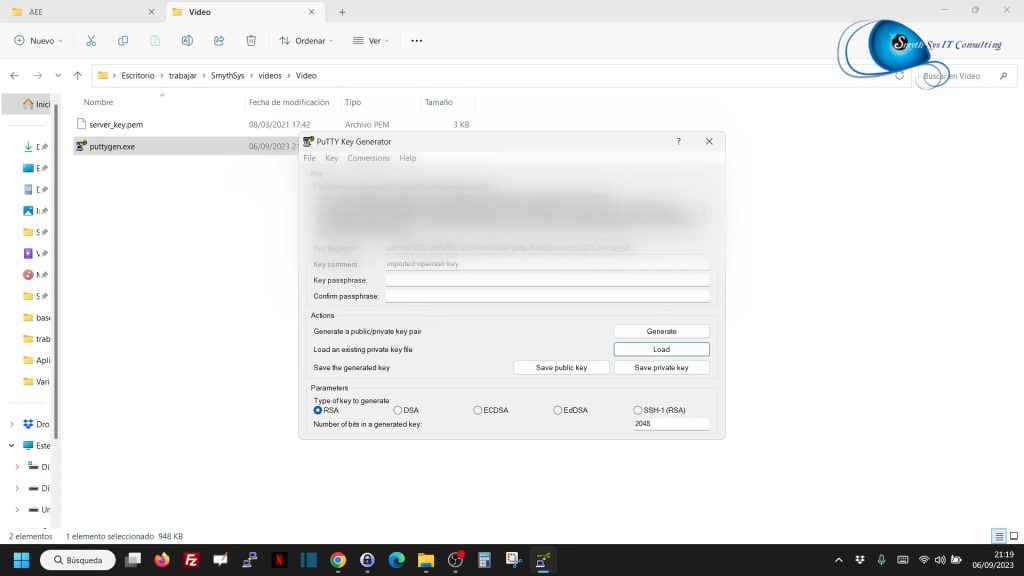This screenshot has width=1024, height=576.
Task: Open Task View from the taskbar
Action: click(x=133, y=560)
